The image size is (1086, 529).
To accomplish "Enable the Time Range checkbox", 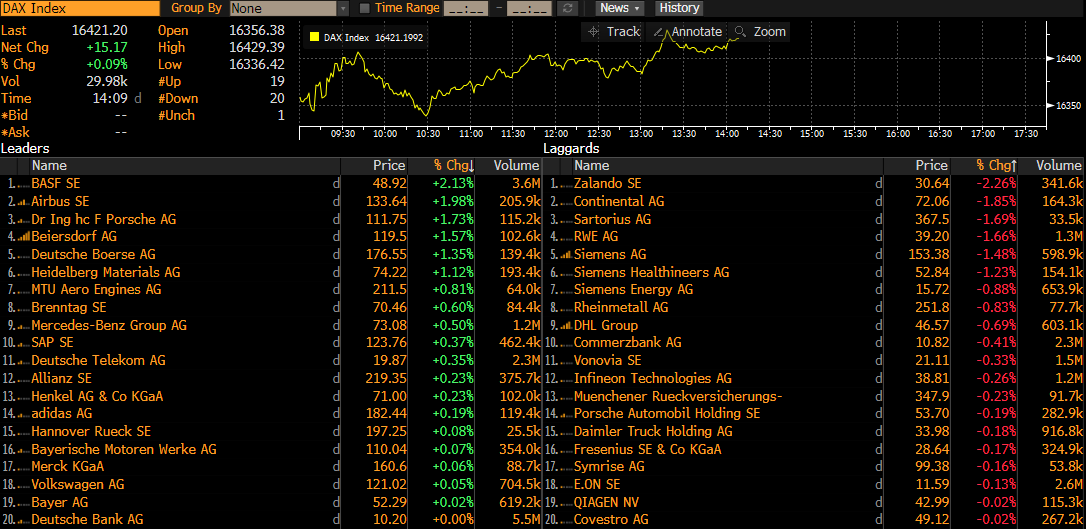I will tap(364, 8).
